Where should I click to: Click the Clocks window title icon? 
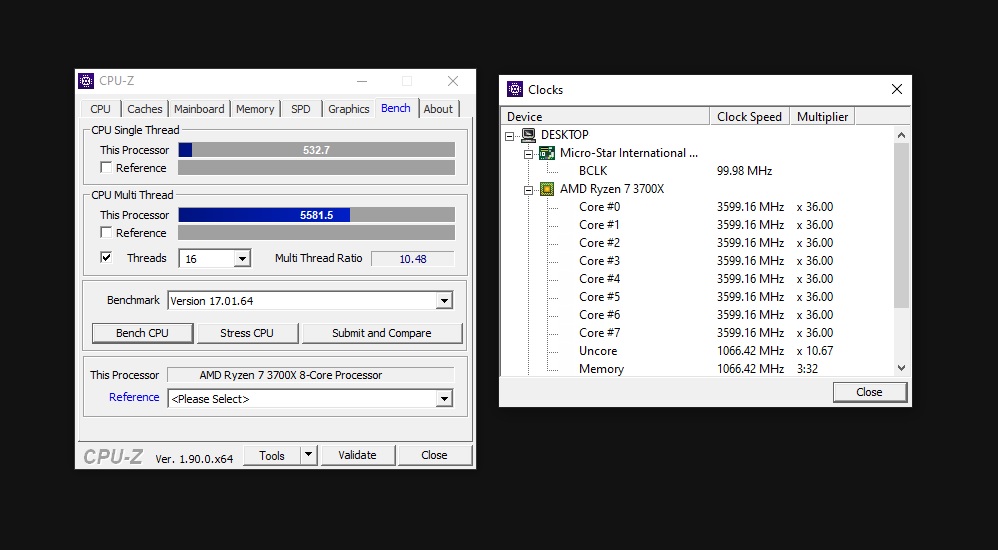tap(515, 89)
